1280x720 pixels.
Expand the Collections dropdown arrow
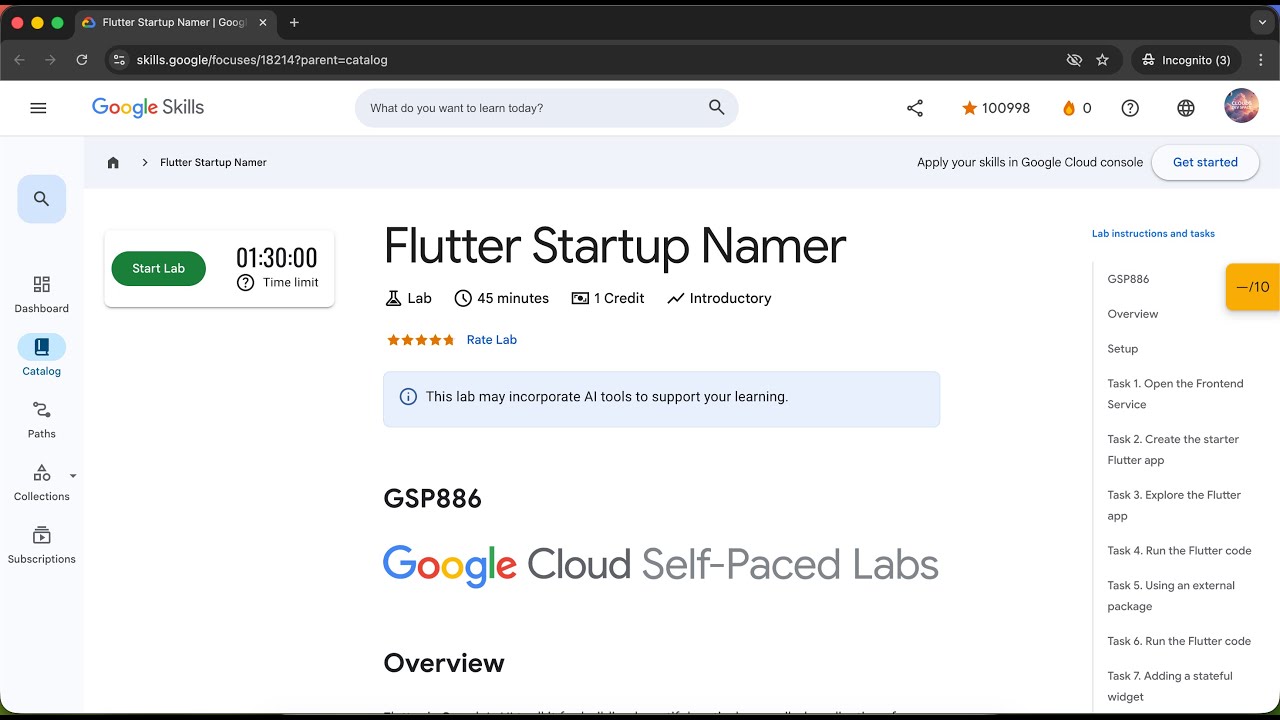tap(73, 476)
